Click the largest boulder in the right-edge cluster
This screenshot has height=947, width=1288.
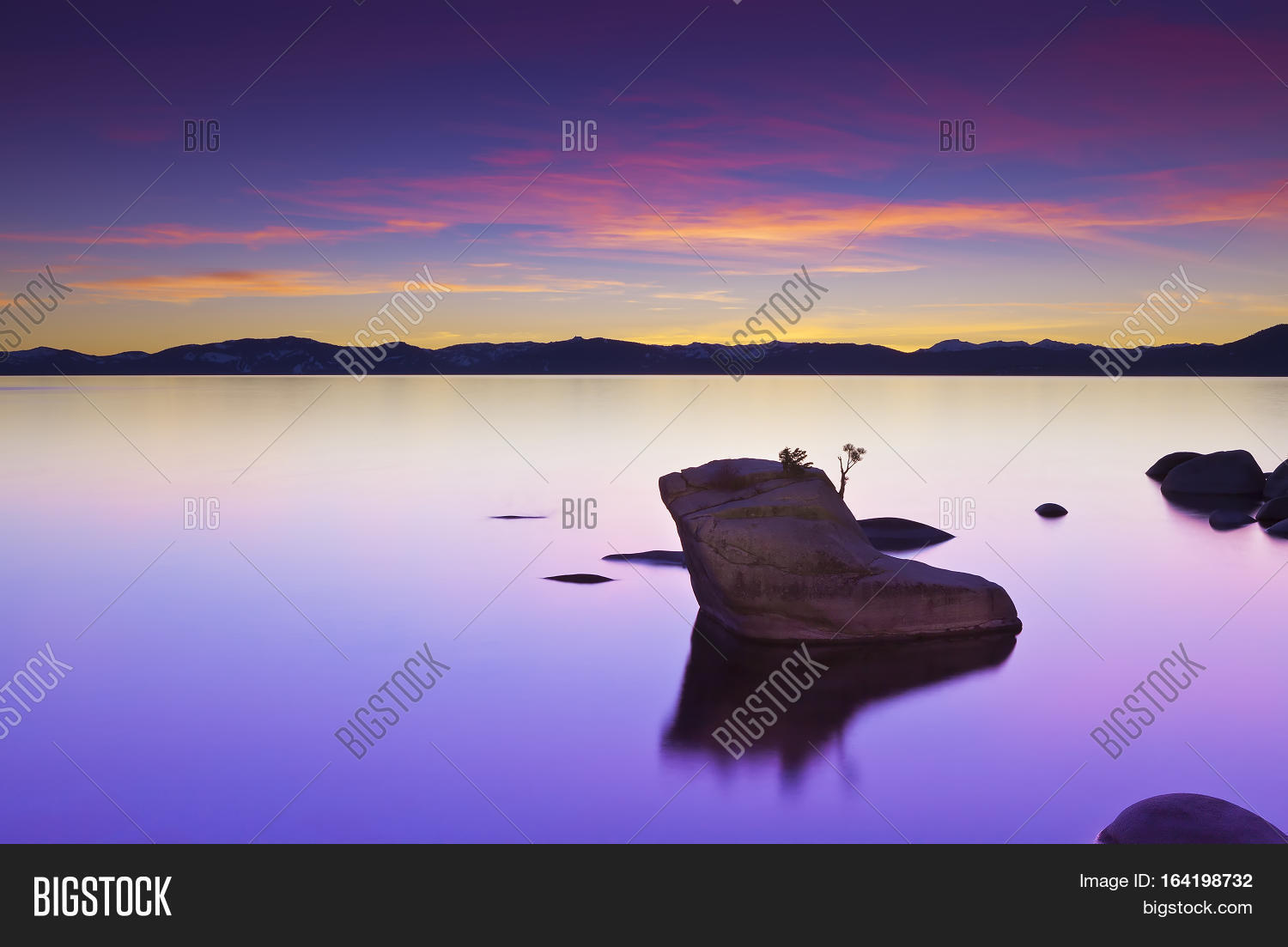(x=1212, y=475)
